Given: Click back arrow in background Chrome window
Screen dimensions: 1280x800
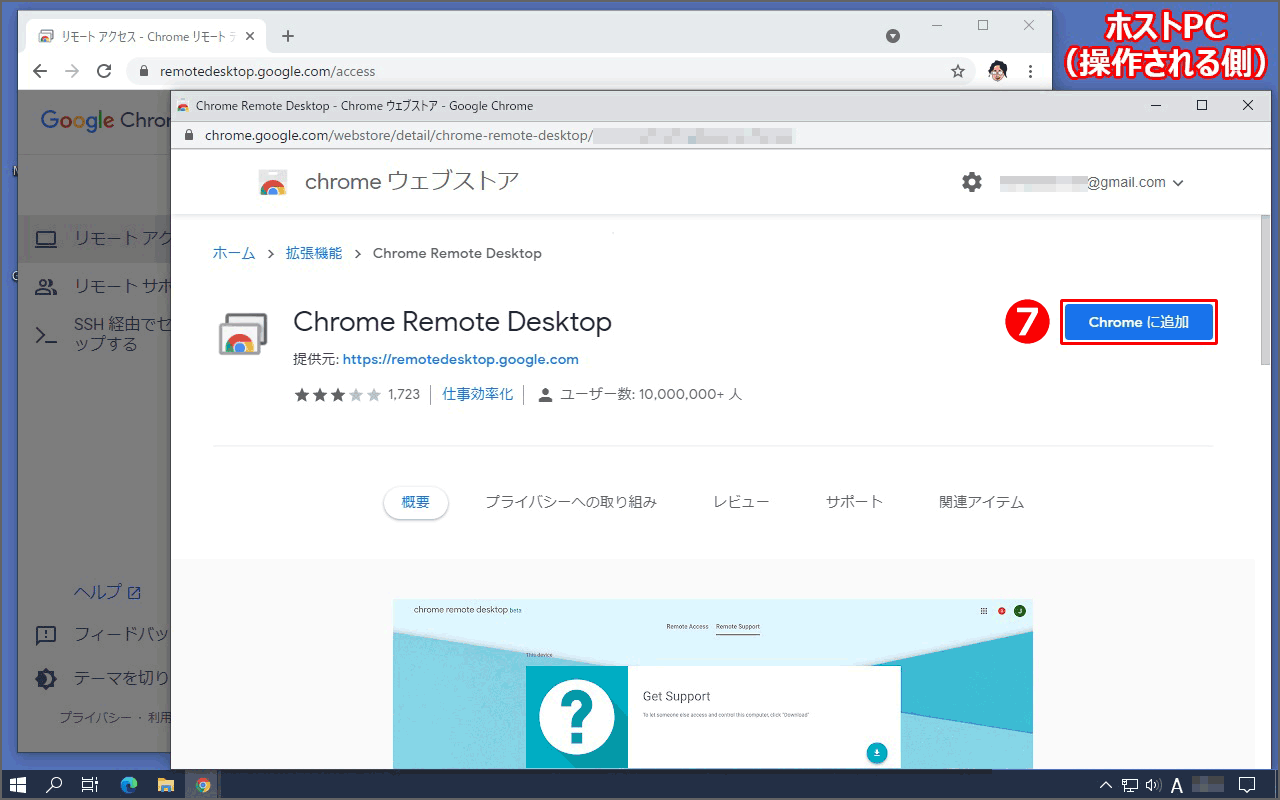Looking at the screenshot, I should pos(40,71).
